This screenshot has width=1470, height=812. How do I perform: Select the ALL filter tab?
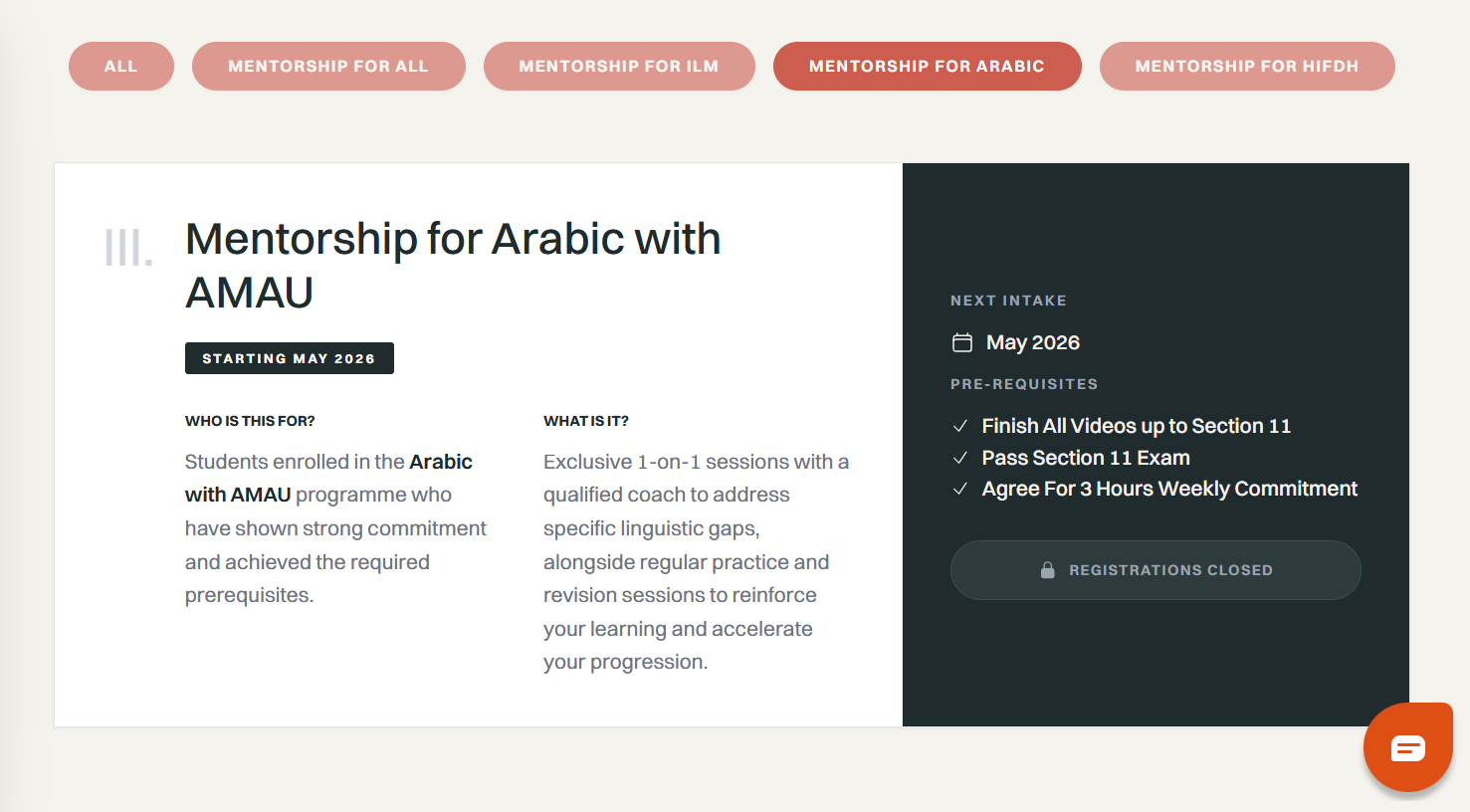[x=121, y=67]
